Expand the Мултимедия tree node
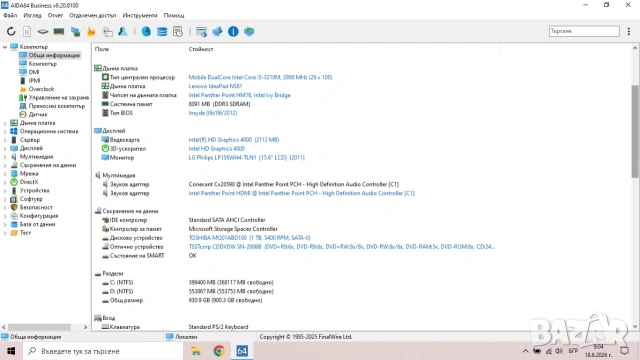The height and width of the screenshot is (360, 640). point(5,157)
